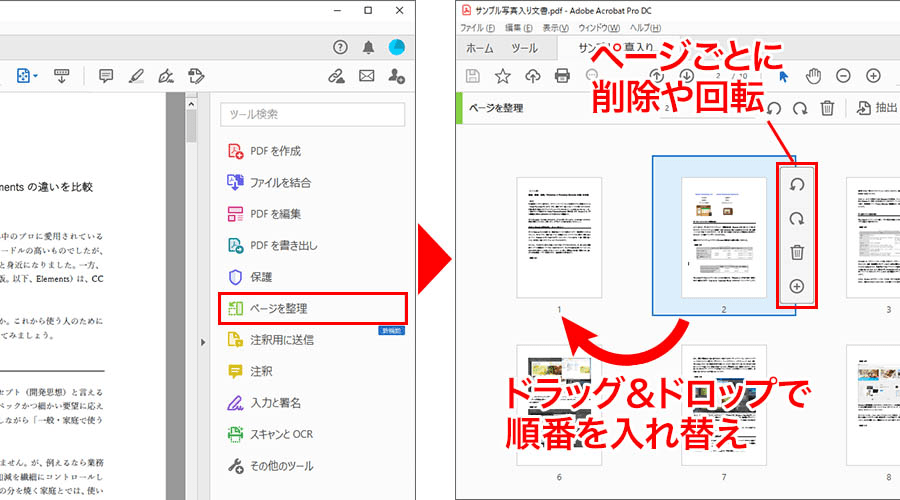Click the zoom out minus button
The height and width of the screenshot is (500, 900).
click(x=843, y=76)
